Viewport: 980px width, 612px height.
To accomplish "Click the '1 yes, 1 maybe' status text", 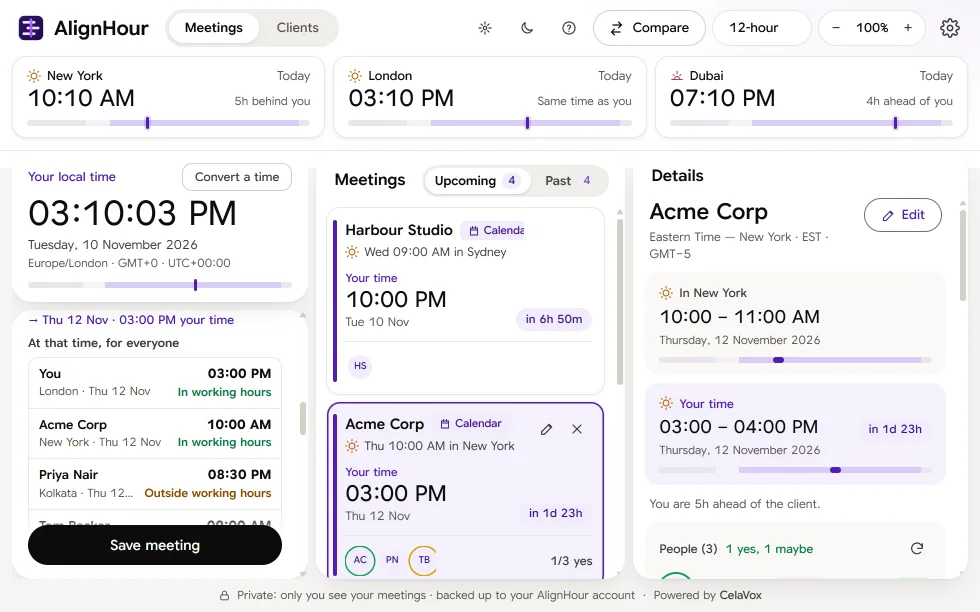I will (x=769, y=549).
